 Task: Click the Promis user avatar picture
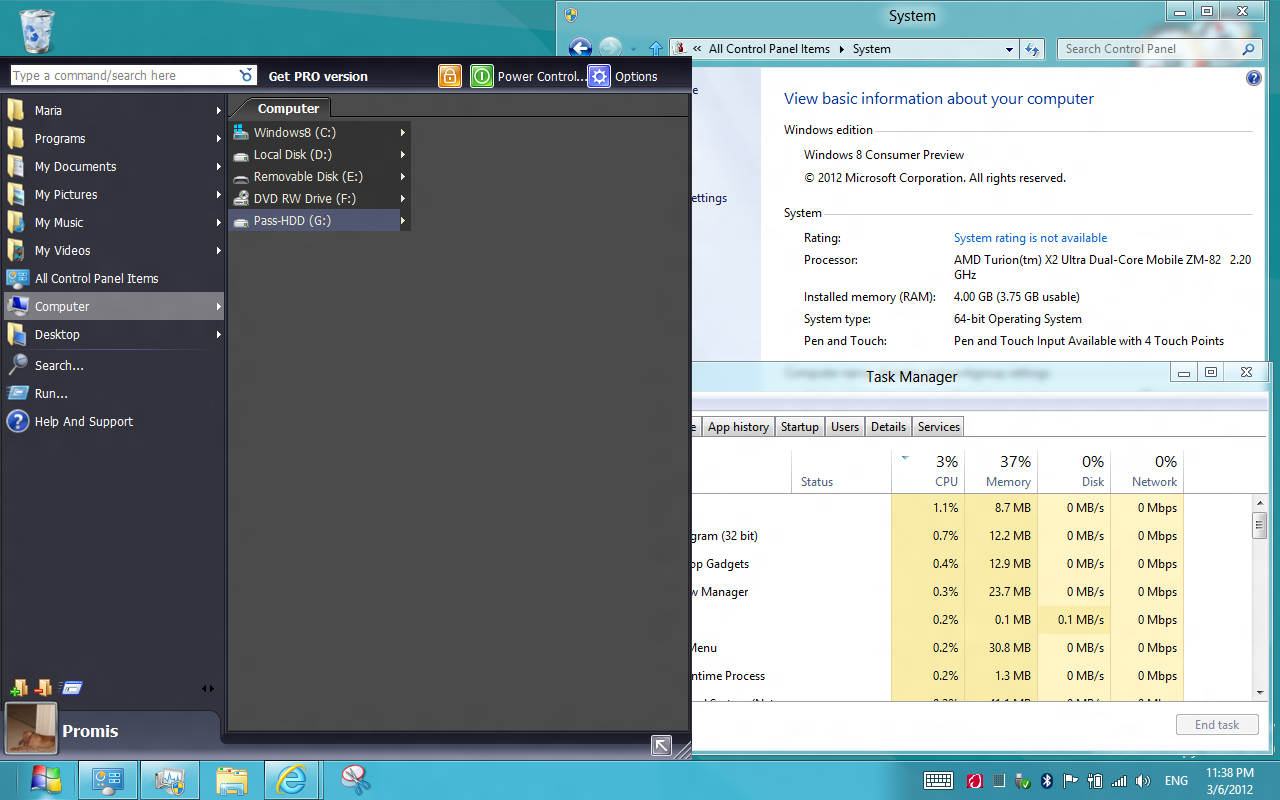click(31, 728)
